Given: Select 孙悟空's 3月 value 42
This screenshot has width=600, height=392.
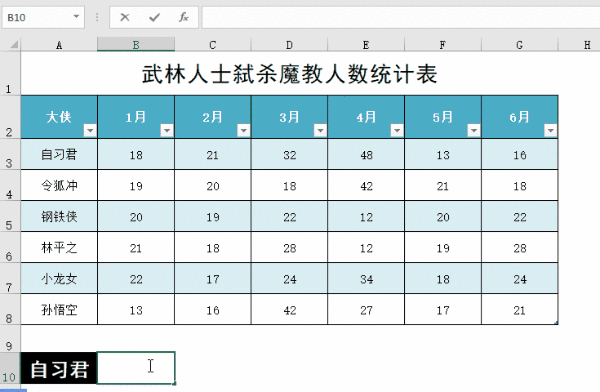Looking at the screenshot, I should [289, 309].
